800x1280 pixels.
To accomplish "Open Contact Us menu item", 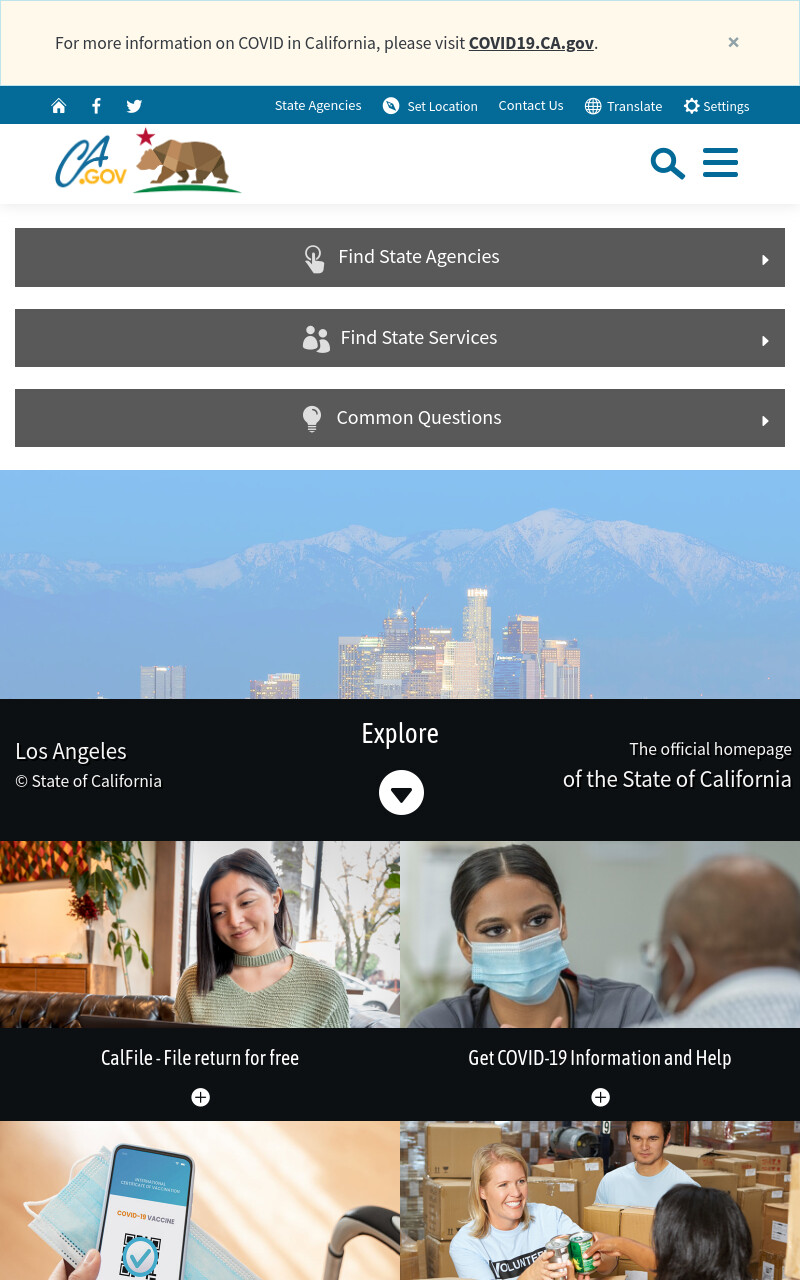I will [531, 106].
